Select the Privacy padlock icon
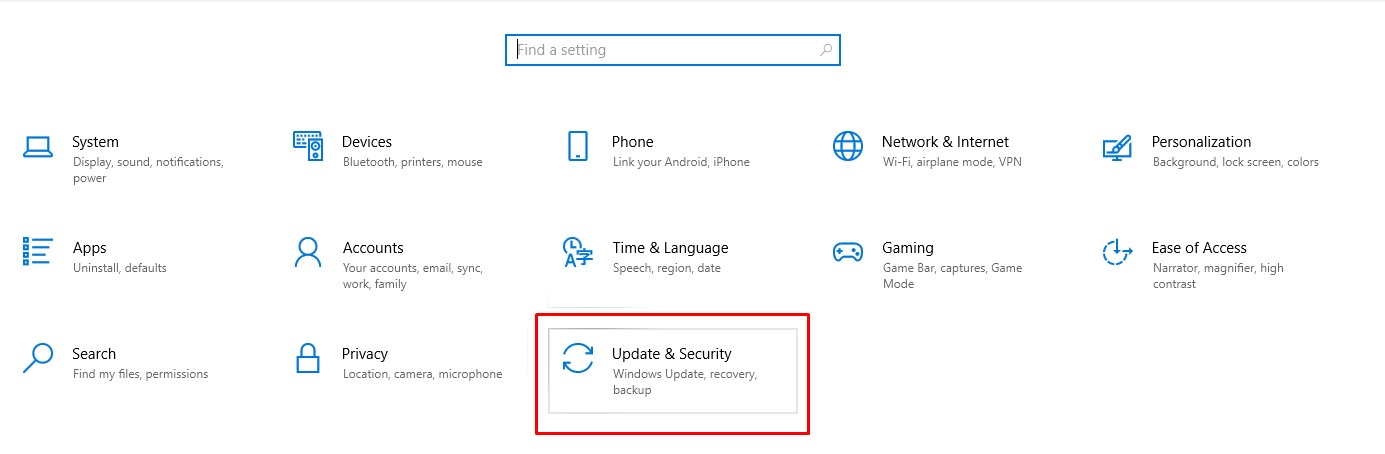Image resolution: width=1385 pixels, height=454 pixels. coord(308,358)
